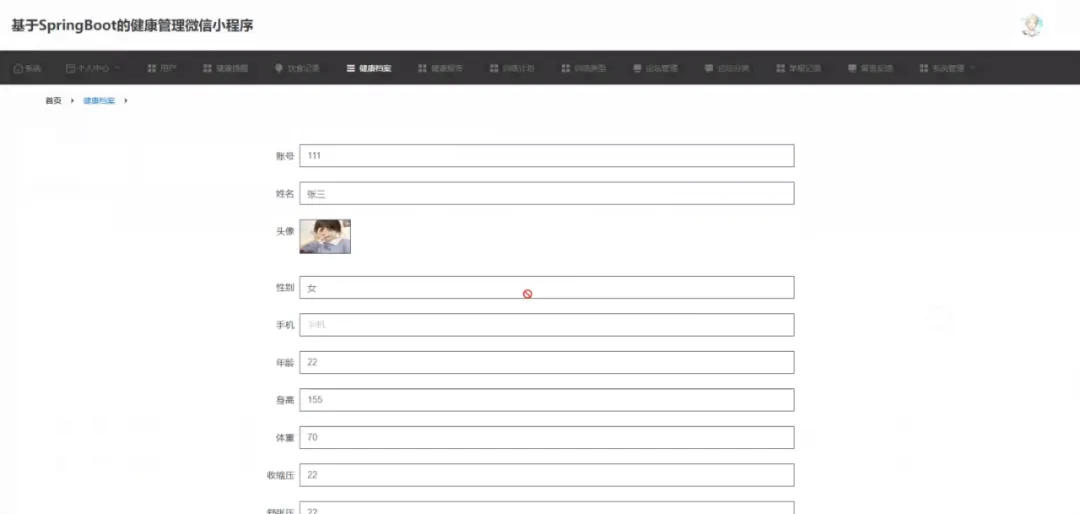
Task: Open 用户 via its grid icon
Action: click(152, 68)
